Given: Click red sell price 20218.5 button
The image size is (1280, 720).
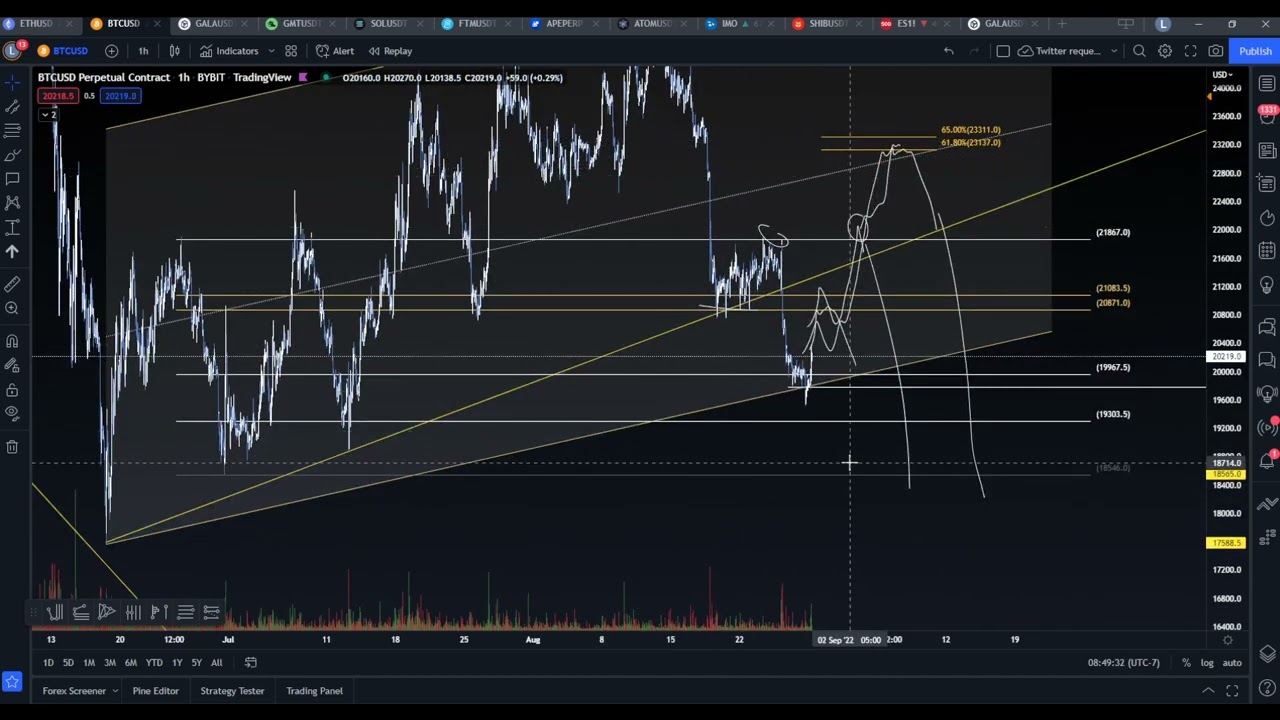Looking at the screenshot, I should [x=58, y=96].
